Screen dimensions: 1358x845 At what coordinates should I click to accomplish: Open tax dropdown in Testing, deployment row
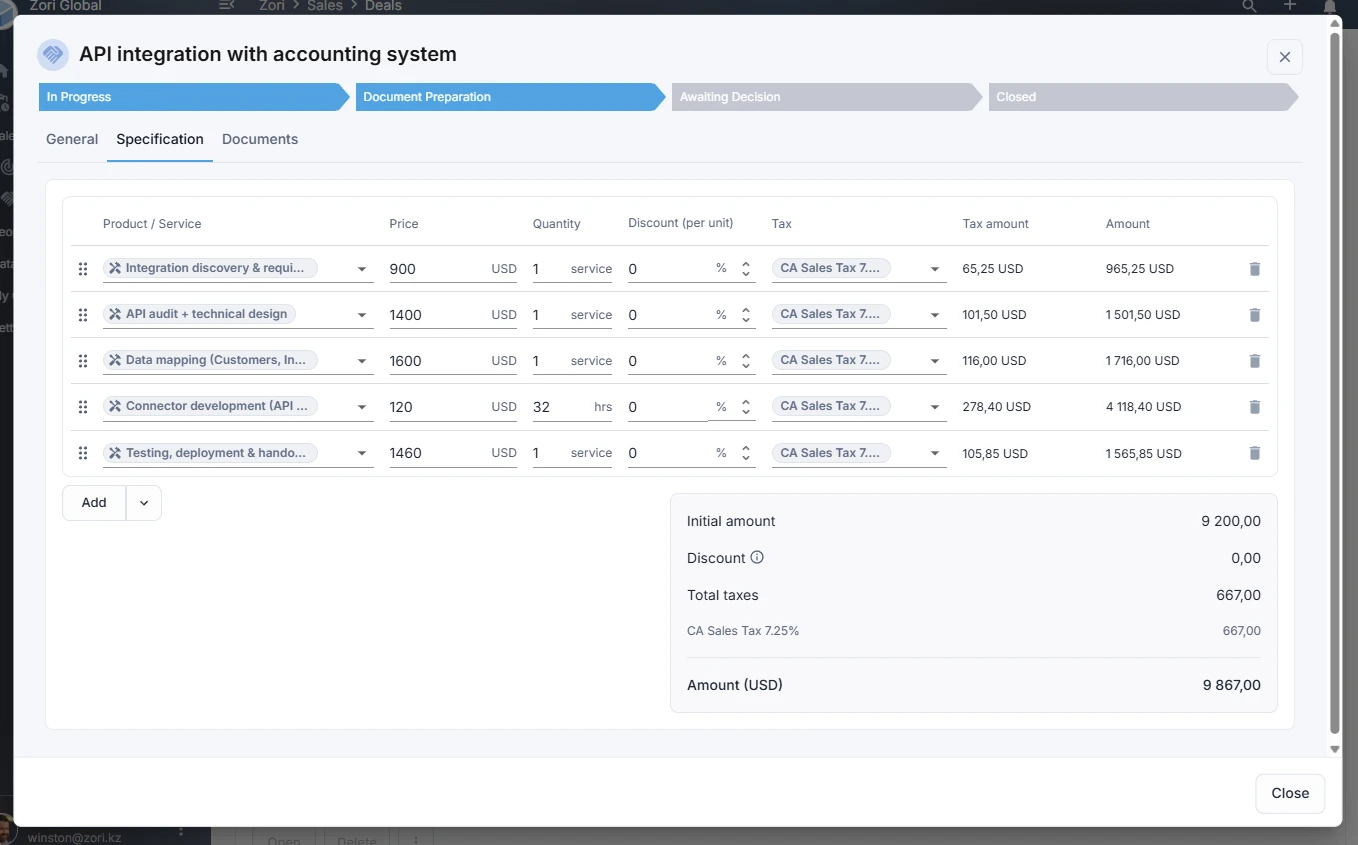[935, 453]
